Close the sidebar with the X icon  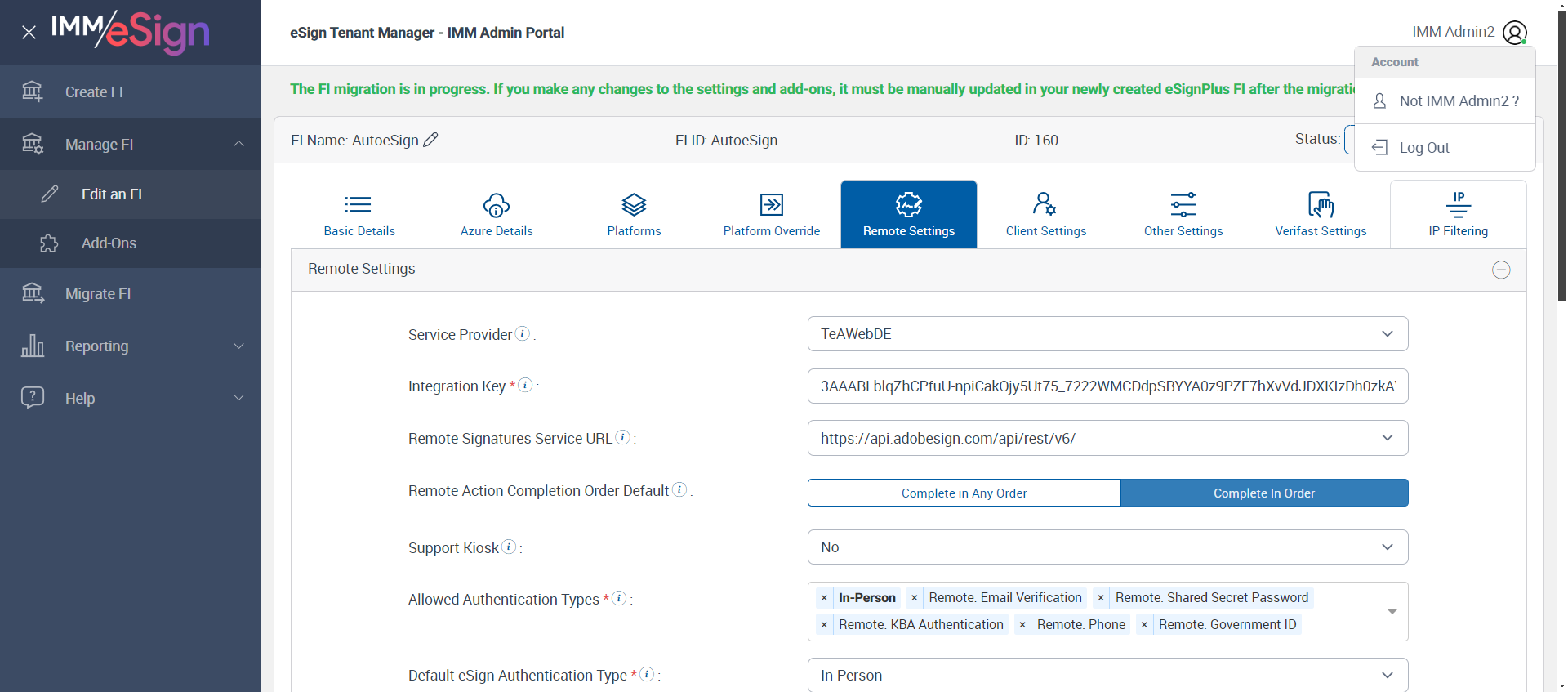(29, 33)
